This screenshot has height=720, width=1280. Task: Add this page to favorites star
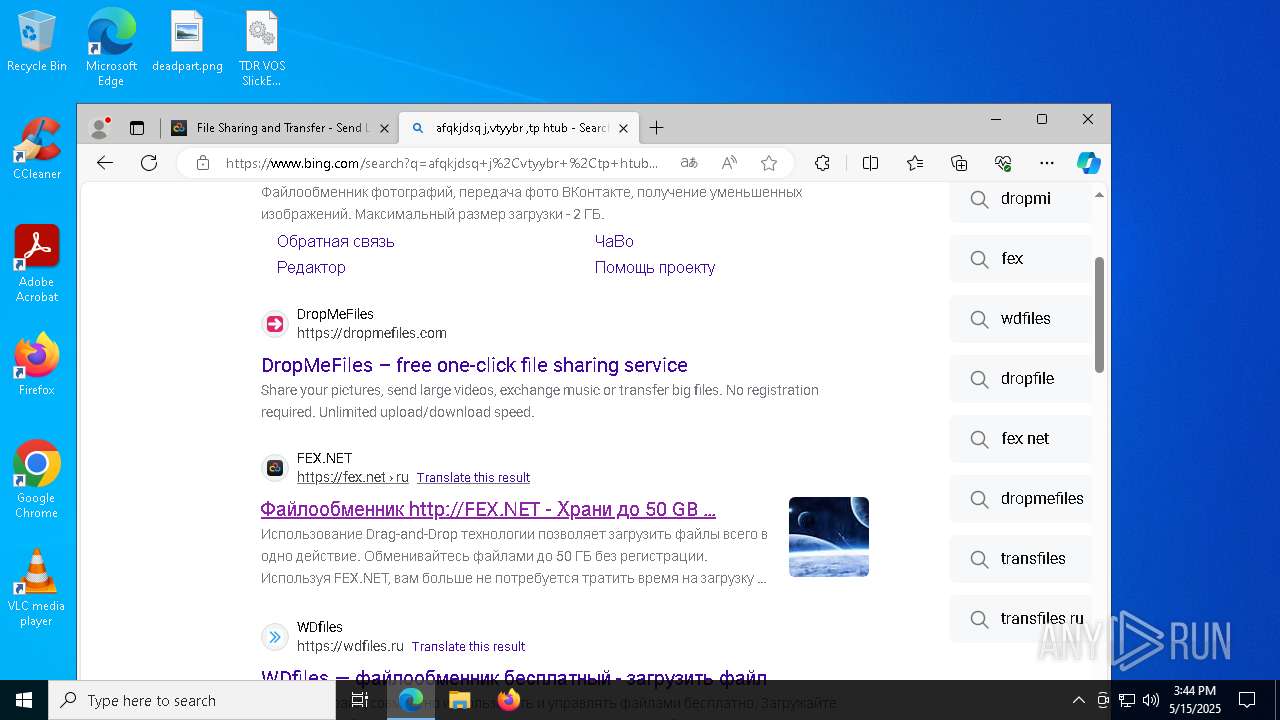[x=769, y=163]
